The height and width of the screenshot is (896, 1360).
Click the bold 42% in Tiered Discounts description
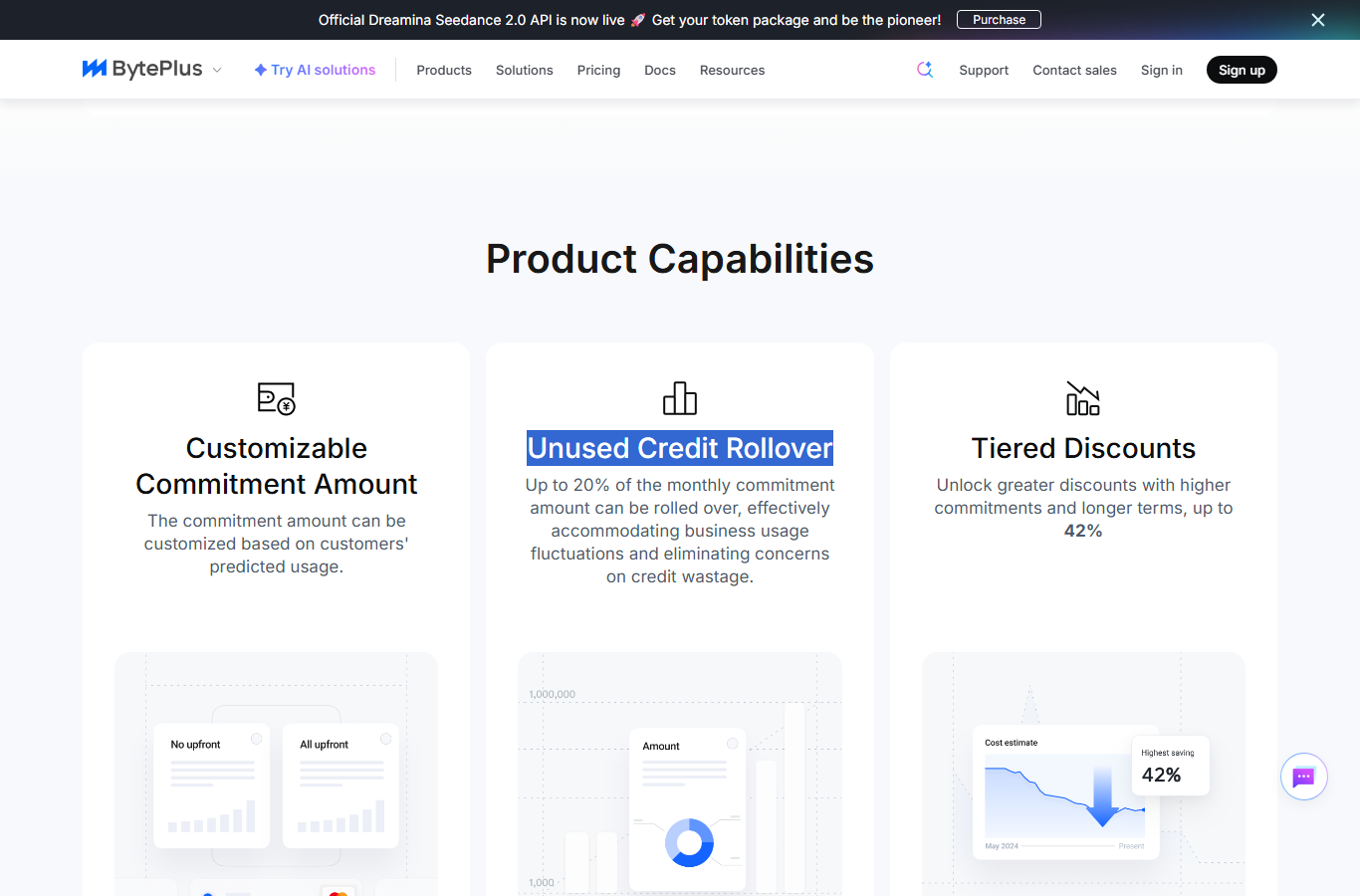point(1083,531)
